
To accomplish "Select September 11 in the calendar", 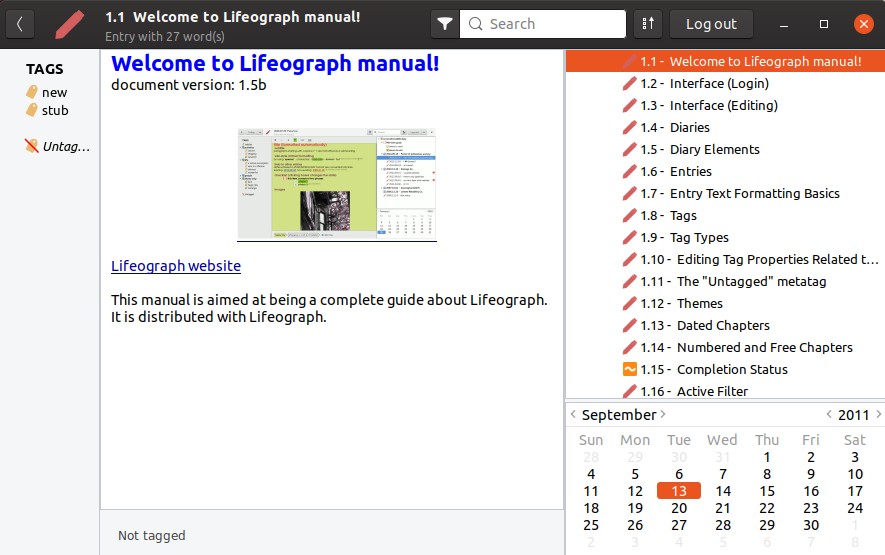I will click(591, 491).
